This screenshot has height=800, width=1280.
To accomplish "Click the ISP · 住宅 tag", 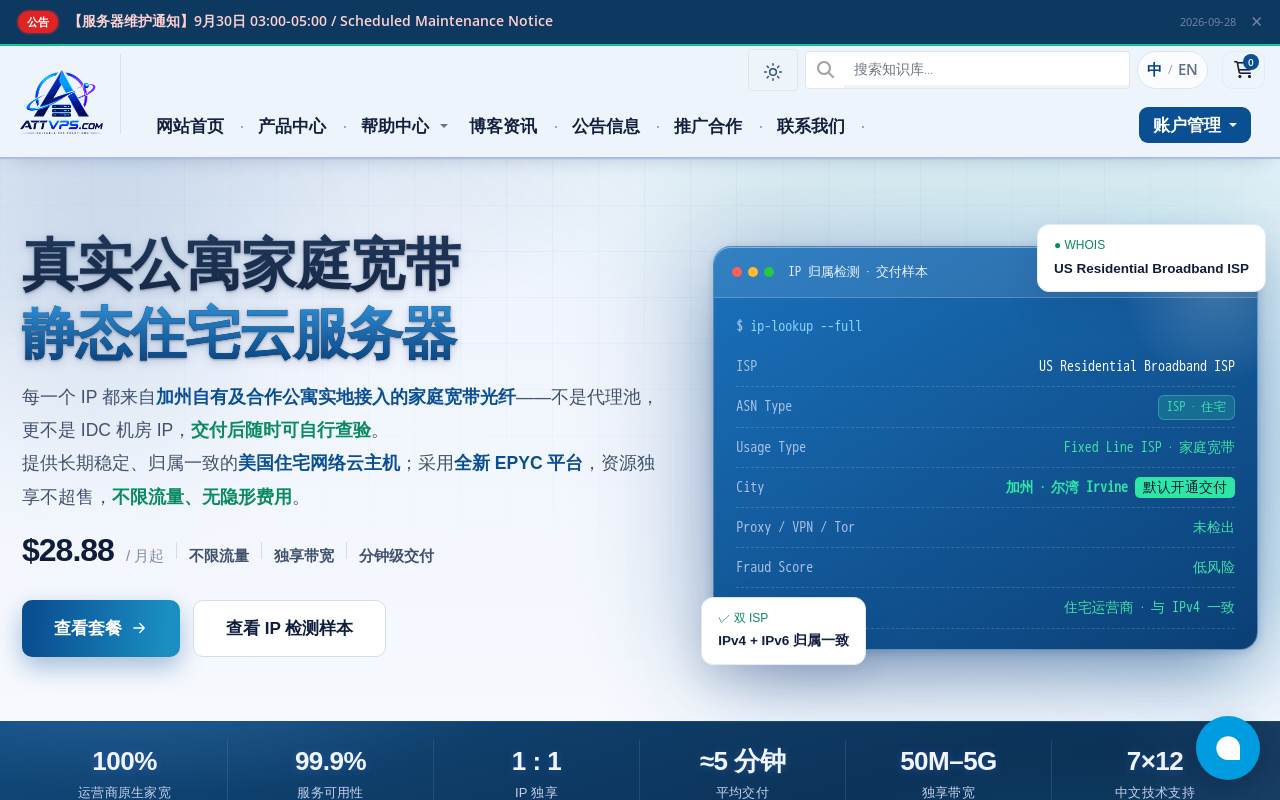I will [x=1196, y=407].
